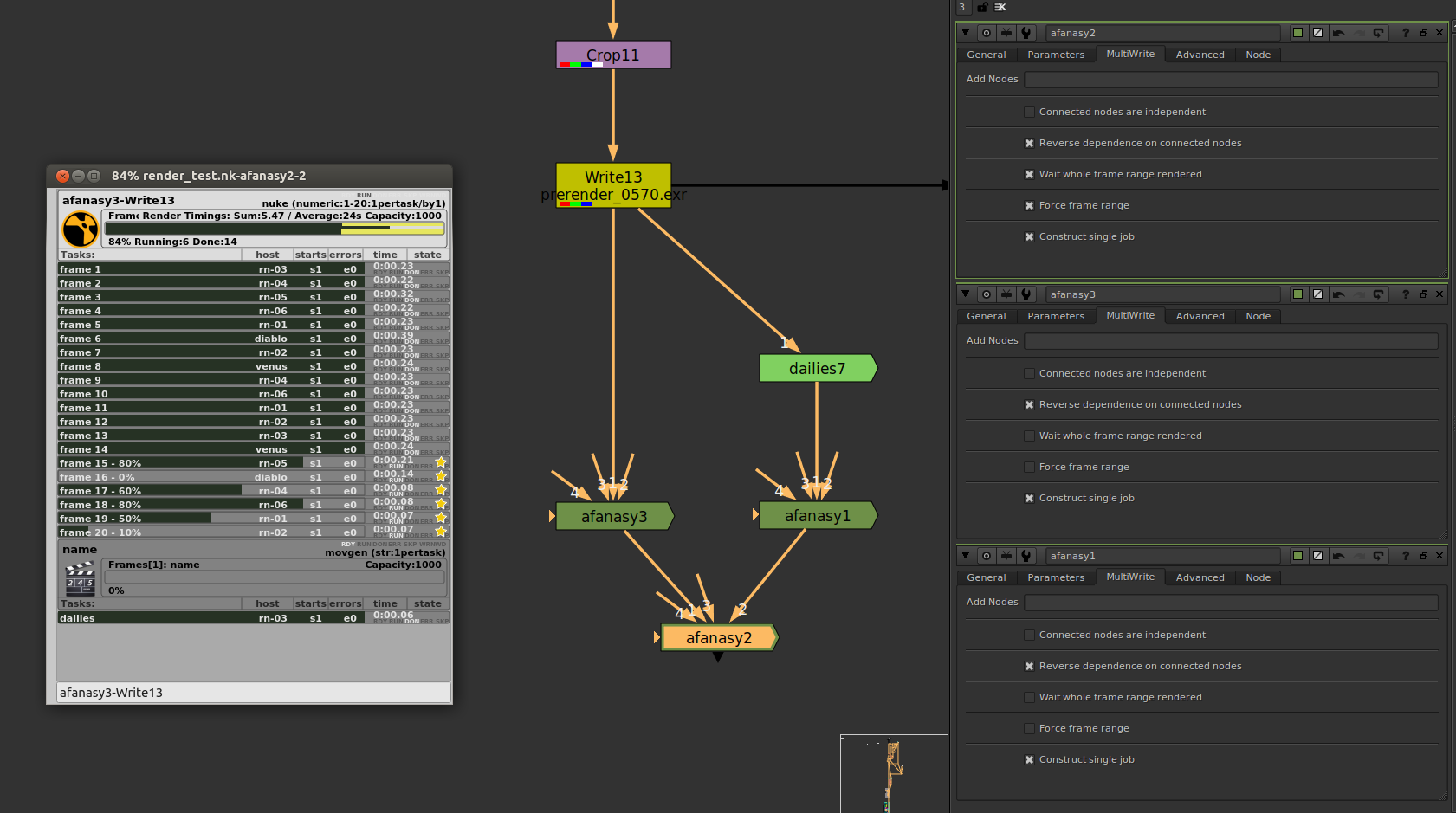
Task: Click afanasy3 panel's viewer icon
Action: pyautogui.click(x=1006, y=294)
